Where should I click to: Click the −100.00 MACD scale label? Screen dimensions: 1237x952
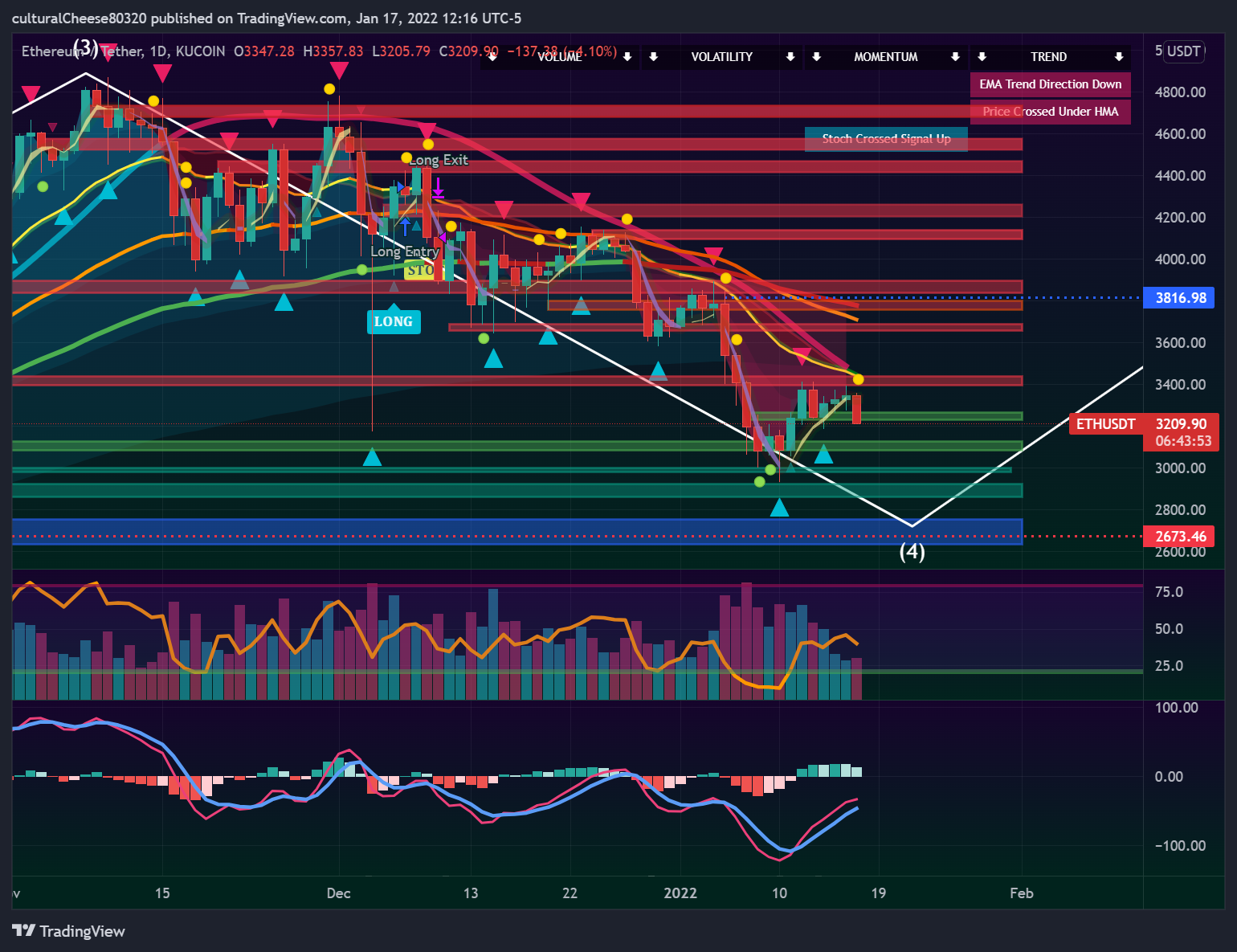click(1180, 846)
